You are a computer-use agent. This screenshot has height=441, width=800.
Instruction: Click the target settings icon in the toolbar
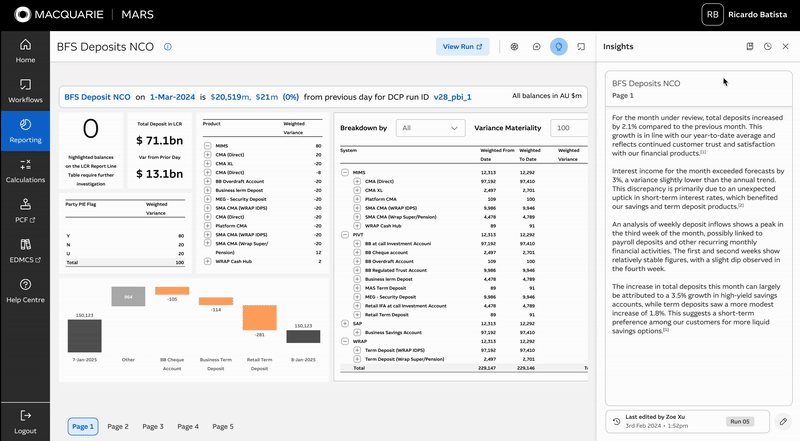[x=514, y=47]
